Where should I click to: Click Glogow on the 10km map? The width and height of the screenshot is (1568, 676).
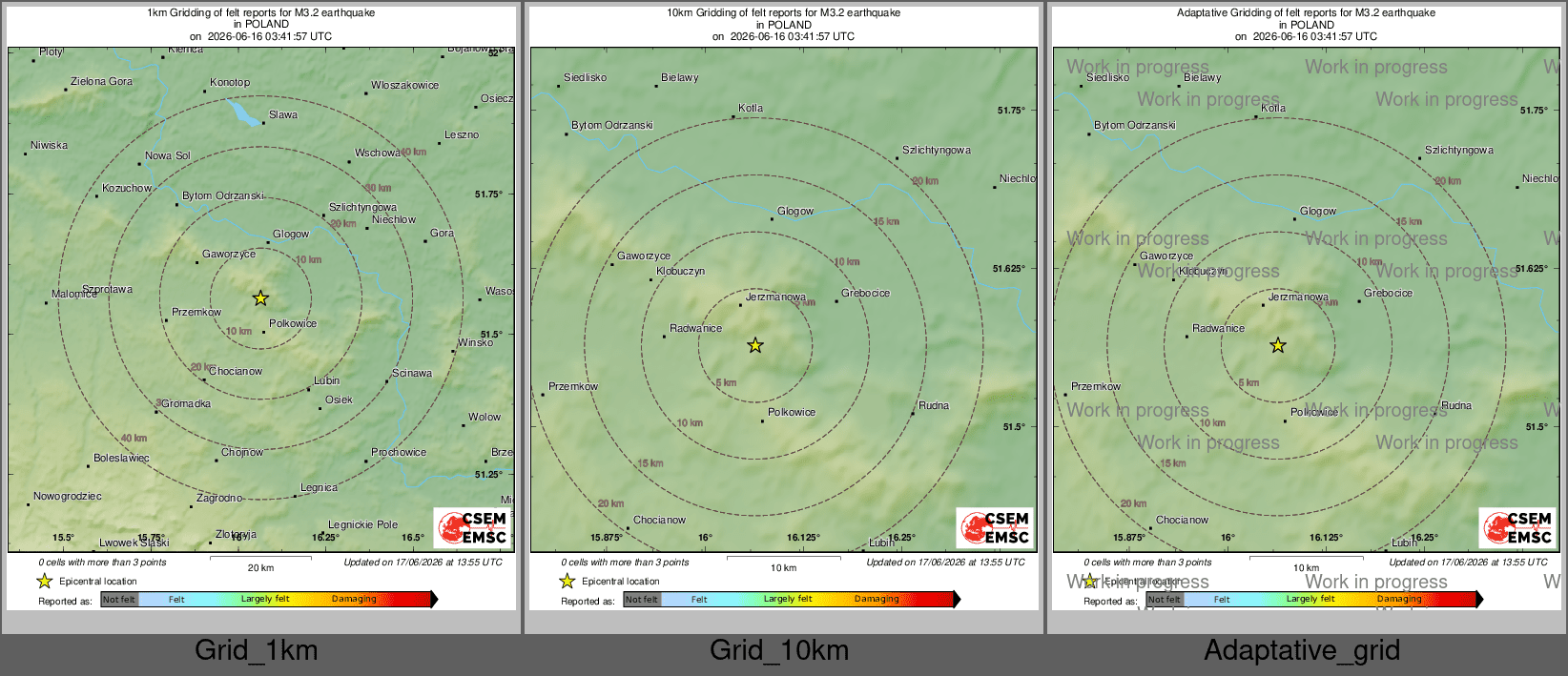click(795, 212)
